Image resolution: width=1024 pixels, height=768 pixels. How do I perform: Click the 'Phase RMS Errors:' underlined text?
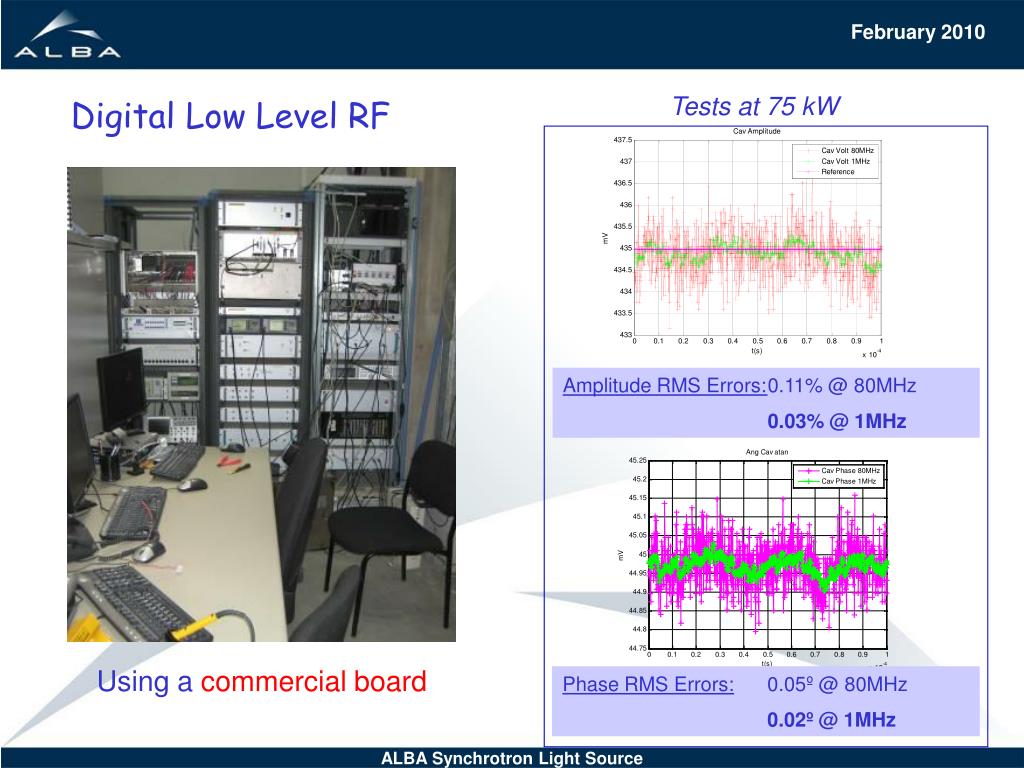tap(648, 684)
